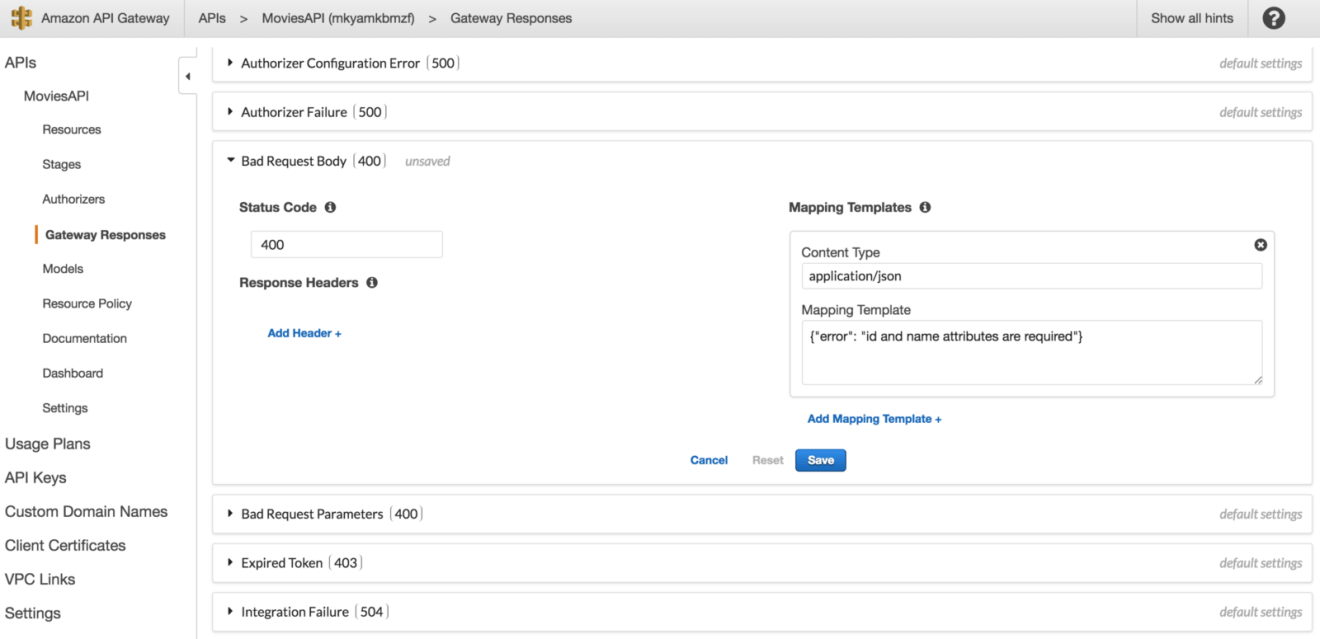Open Usage Plans in the sidebar

pyautogui.click(x=48, y=444)
